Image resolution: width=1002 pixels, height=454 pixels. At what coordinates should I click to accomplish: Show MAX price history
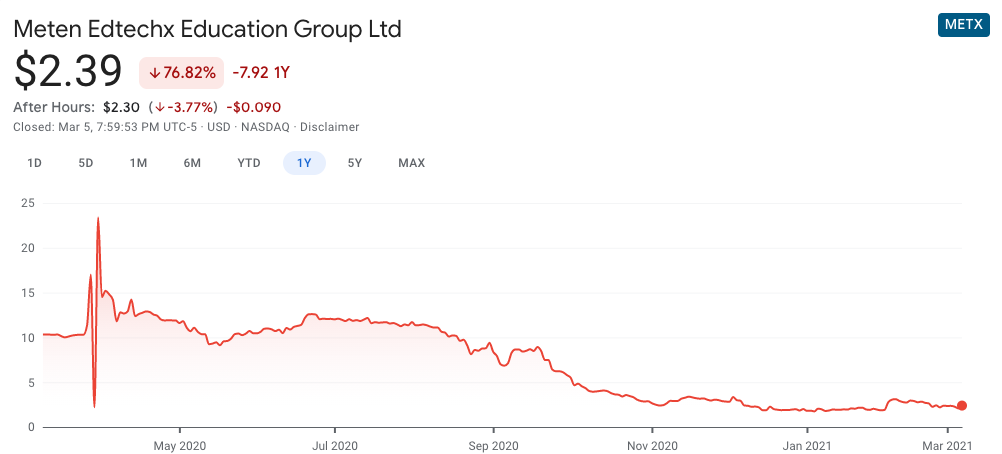coord(411,163)
